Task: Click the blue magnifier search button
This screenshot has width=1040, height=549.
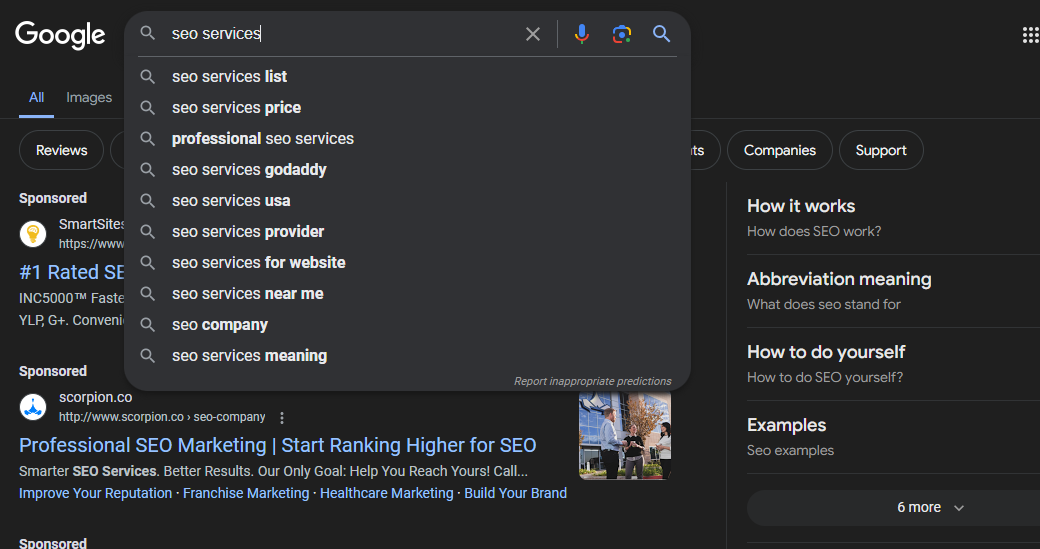Action: pos(661,34)
